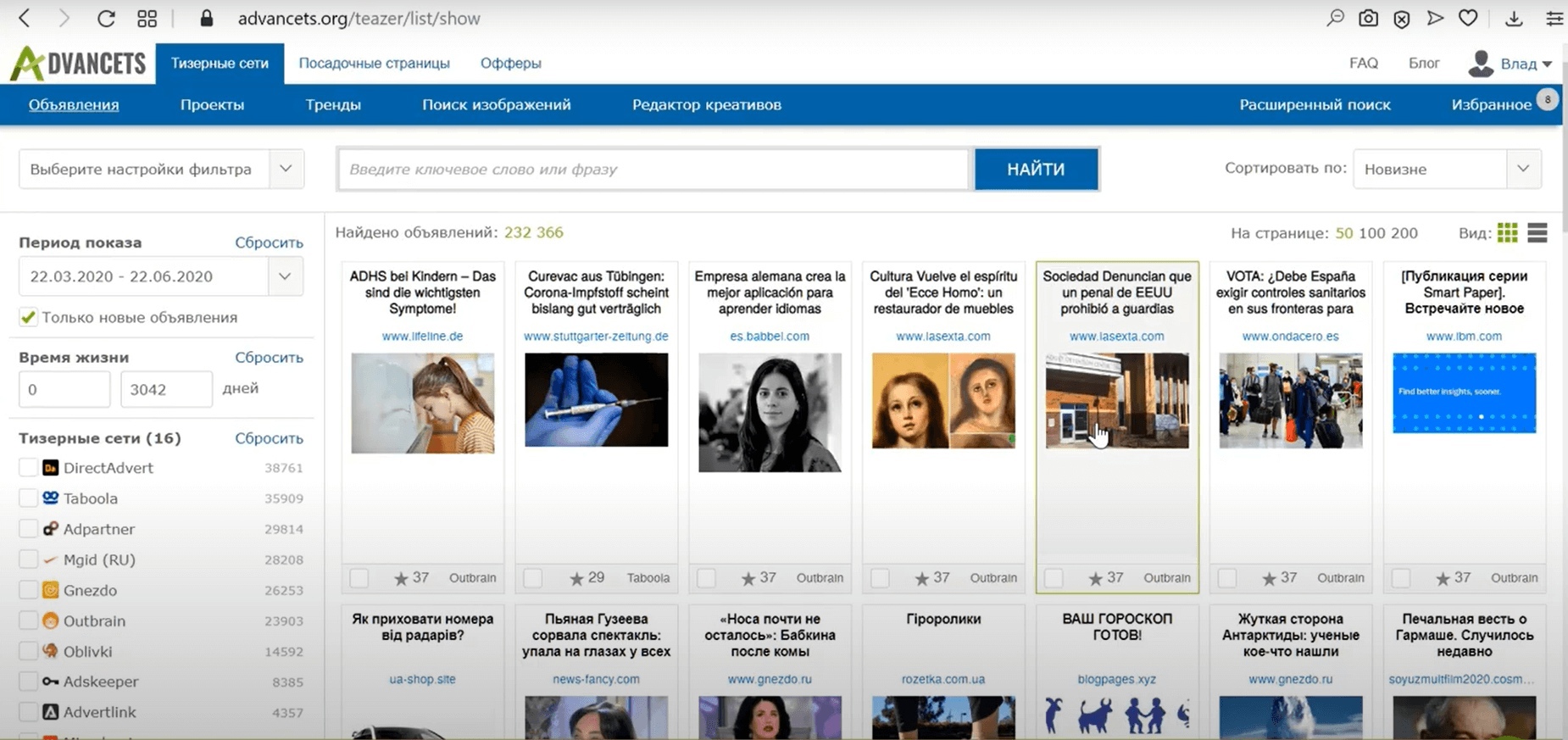Screen dimensions: 1568x740
Task: Reload the page with browser refresh icon
Action: point(106,19)
